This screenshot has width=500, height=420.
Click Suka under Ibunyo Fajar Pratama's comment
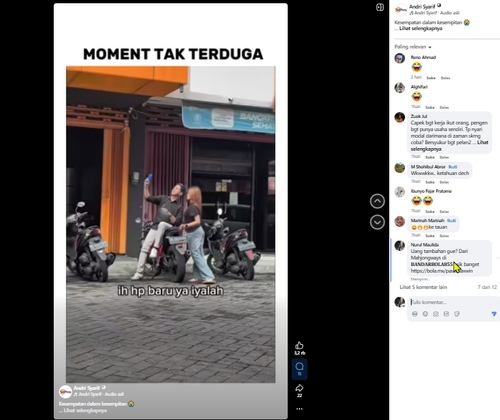click(x=430, y=211)
